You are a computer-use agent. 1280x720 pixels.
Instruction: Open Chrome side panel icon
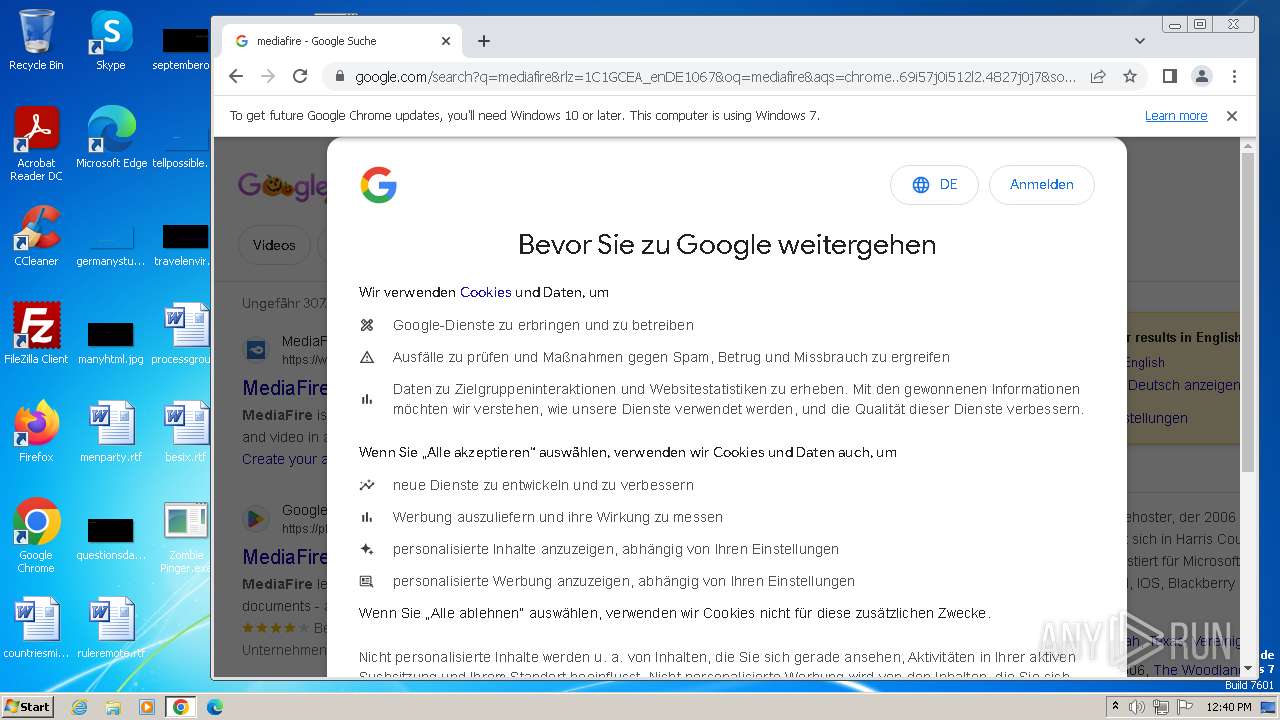tap(1169, 76)
